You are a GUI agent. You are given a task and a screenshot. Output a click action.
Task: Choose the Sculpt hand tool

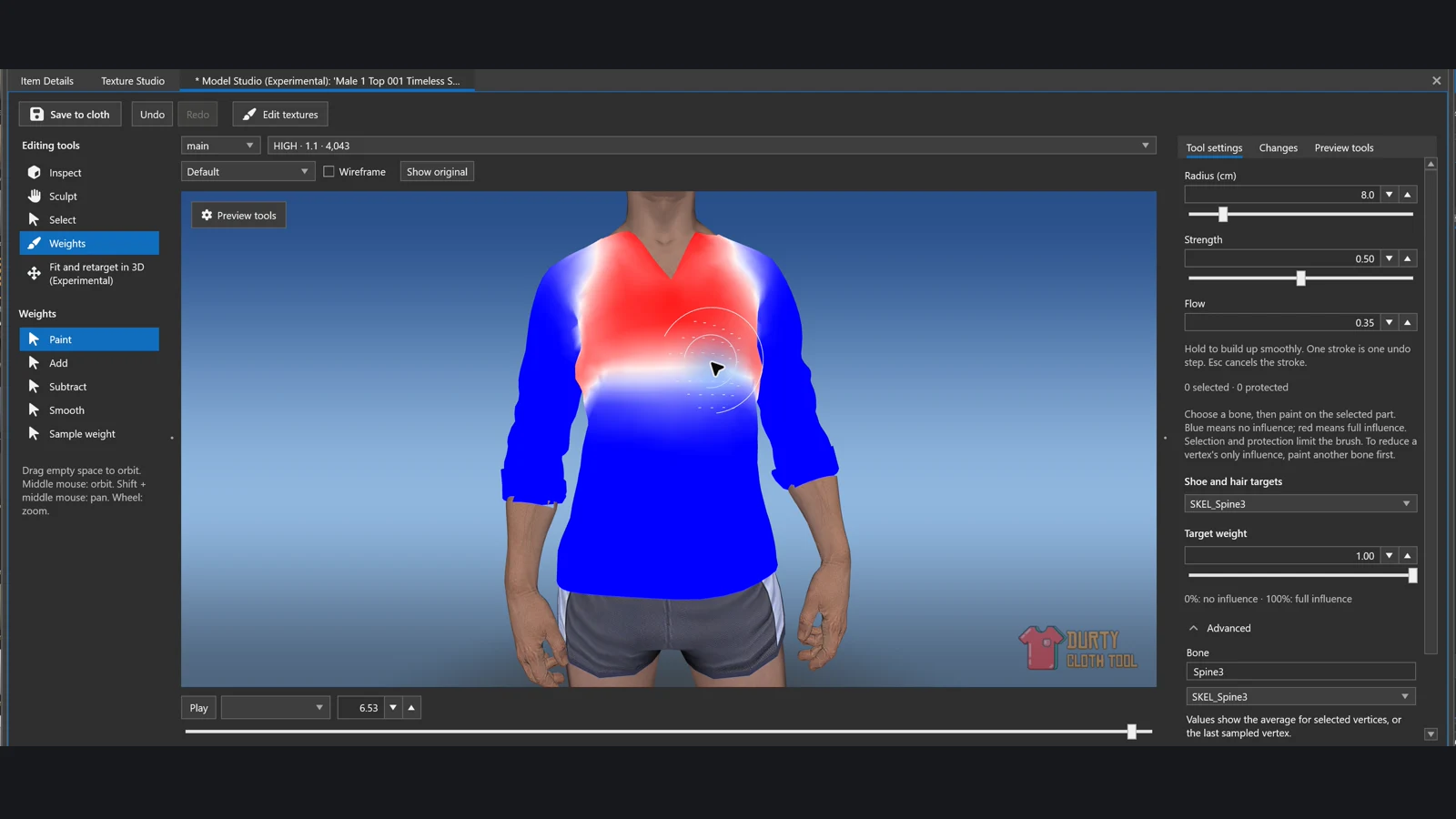coord(35,196)
